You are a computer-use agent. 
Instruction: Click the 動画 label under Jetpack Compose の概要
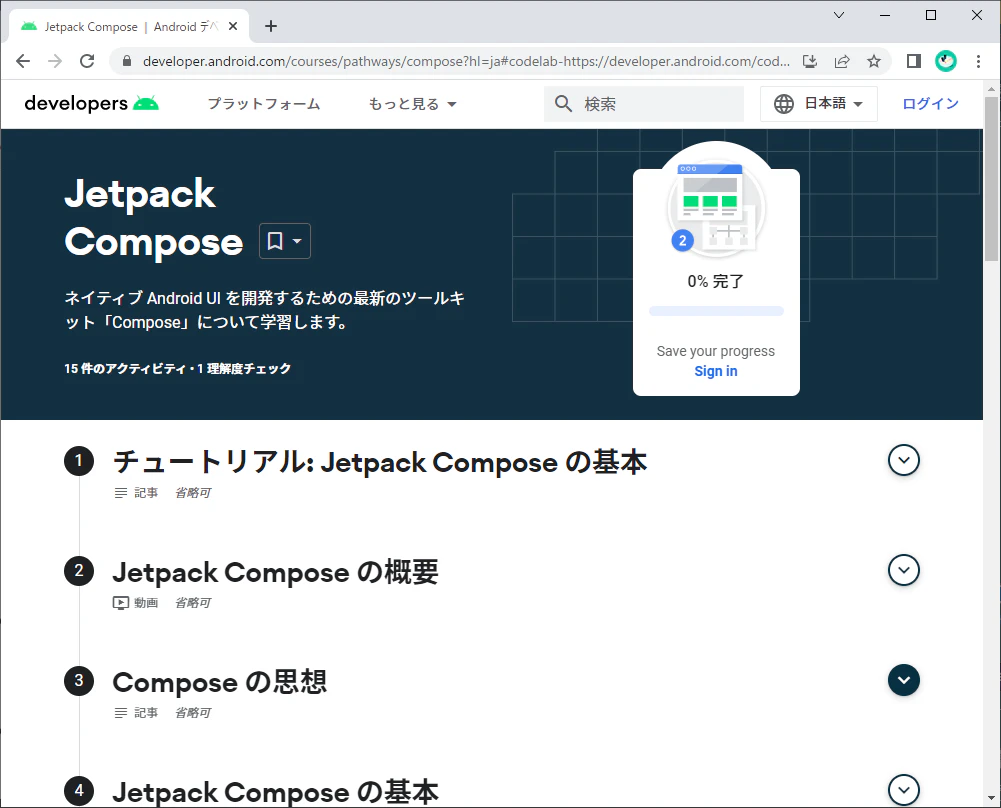pyautogui.click(x=146, y=603)
